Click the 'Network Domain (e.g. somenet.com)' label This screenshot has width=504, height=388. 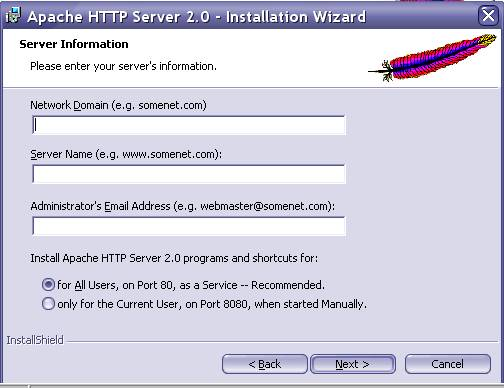pyautogui.click(x=118, y=105)
